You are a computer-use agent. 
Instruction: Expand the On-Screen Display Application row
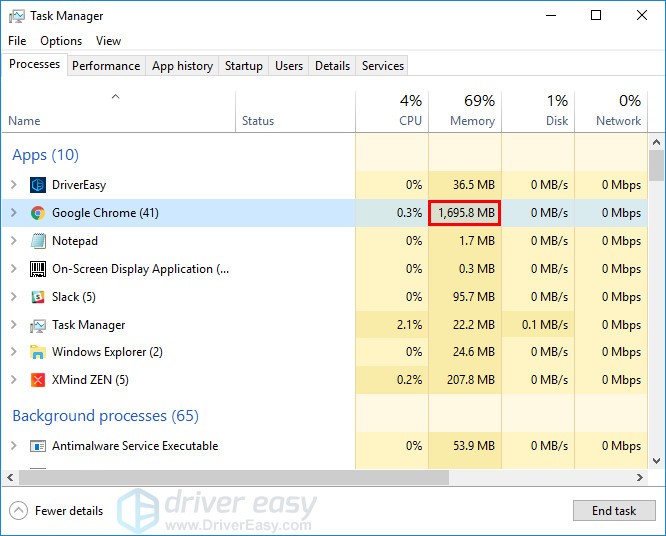(14, 269)
